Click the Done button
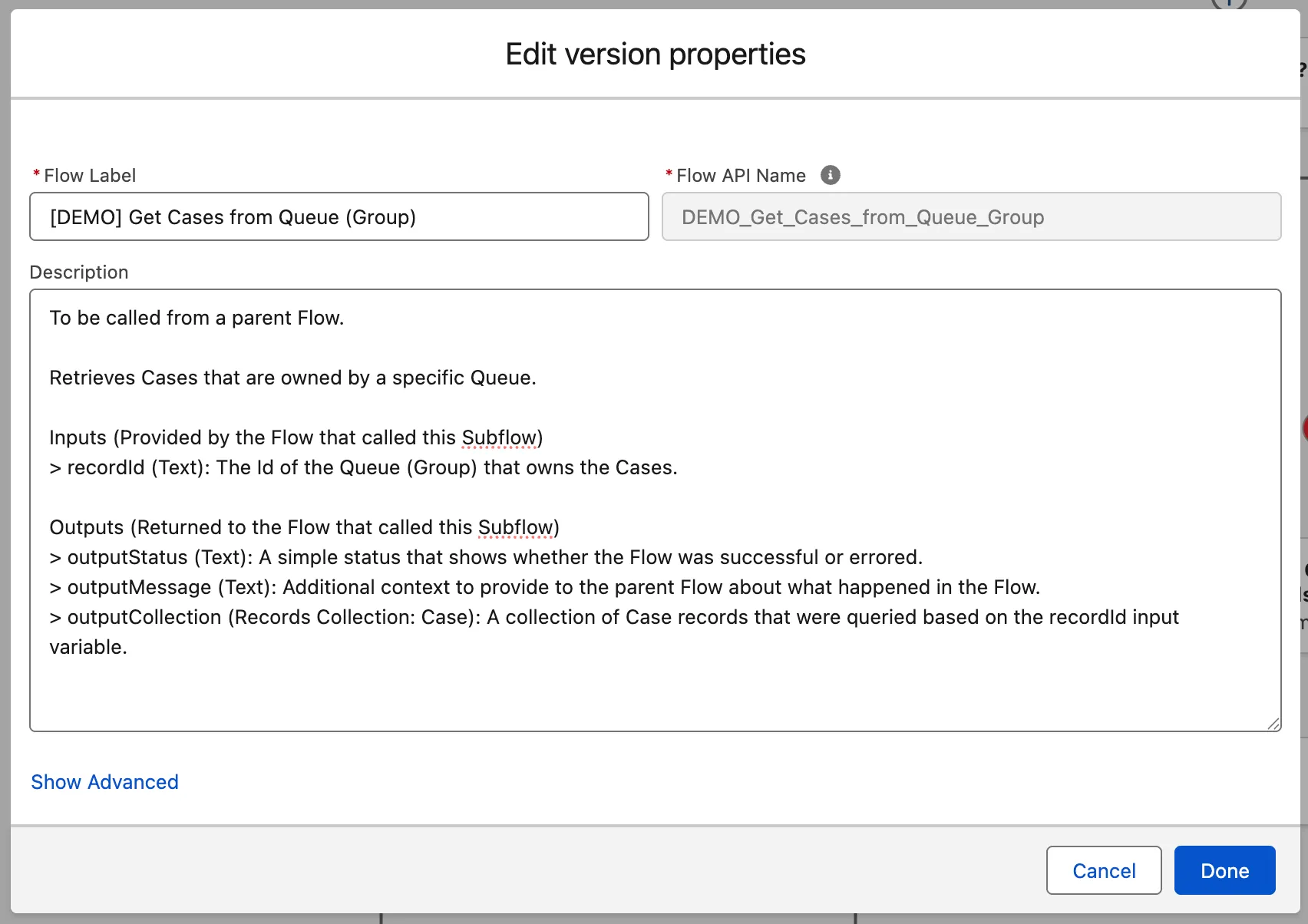This screenshot has height=924, width=1308. point(1224,870)
